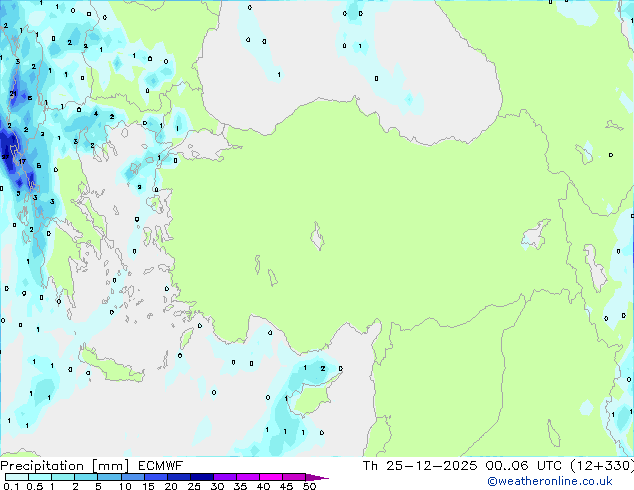The width and height of the screenshot is (634, 490).
Task: Click the '45' legend label
Action: point(286,486)
